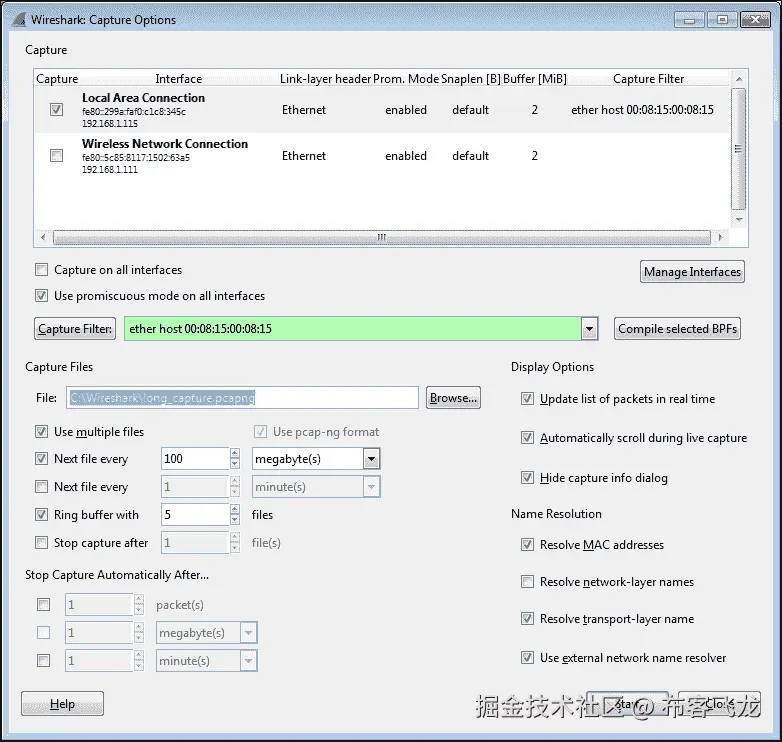Image resolution: width=782 pixels, height=742 pixels.
Task: Click scroll up arrow of interface list
Action: coord(739,79)
